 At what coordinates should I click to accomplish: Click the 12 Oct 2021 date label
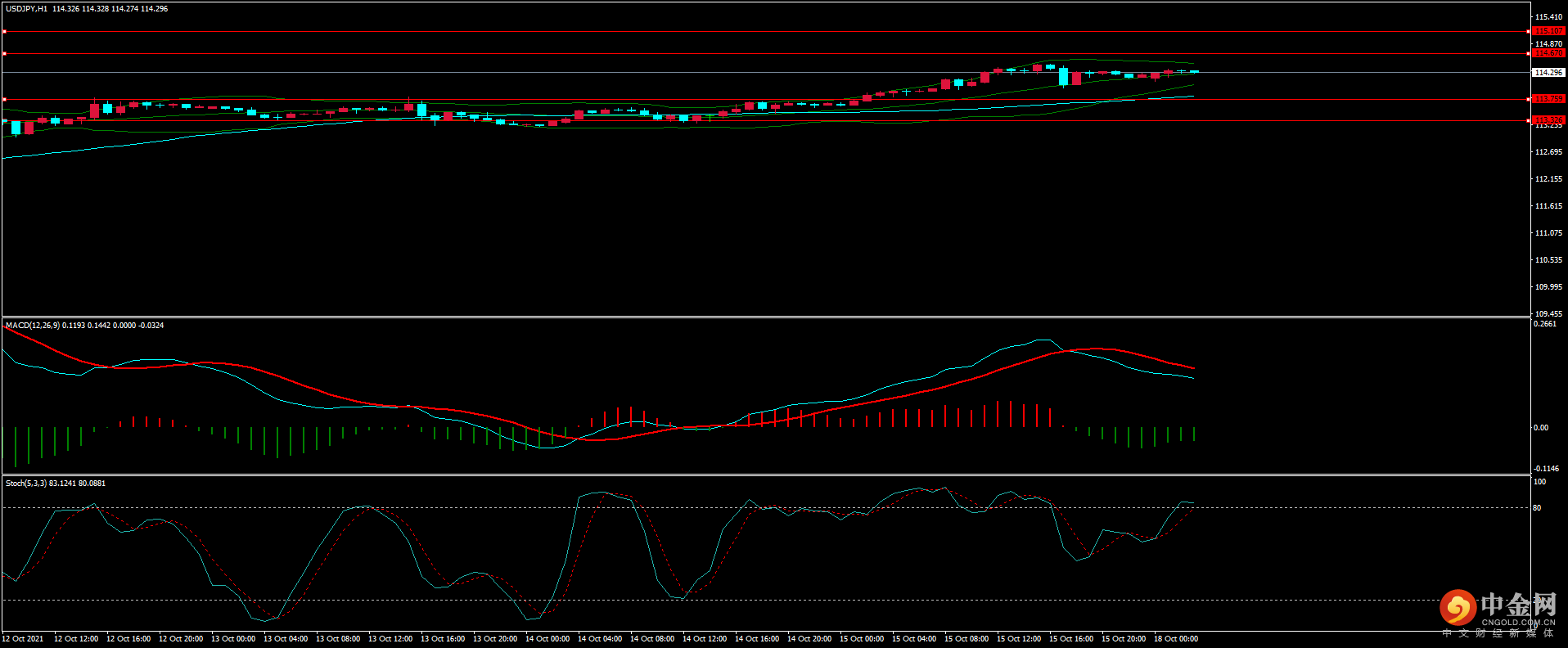pos(23,639)
